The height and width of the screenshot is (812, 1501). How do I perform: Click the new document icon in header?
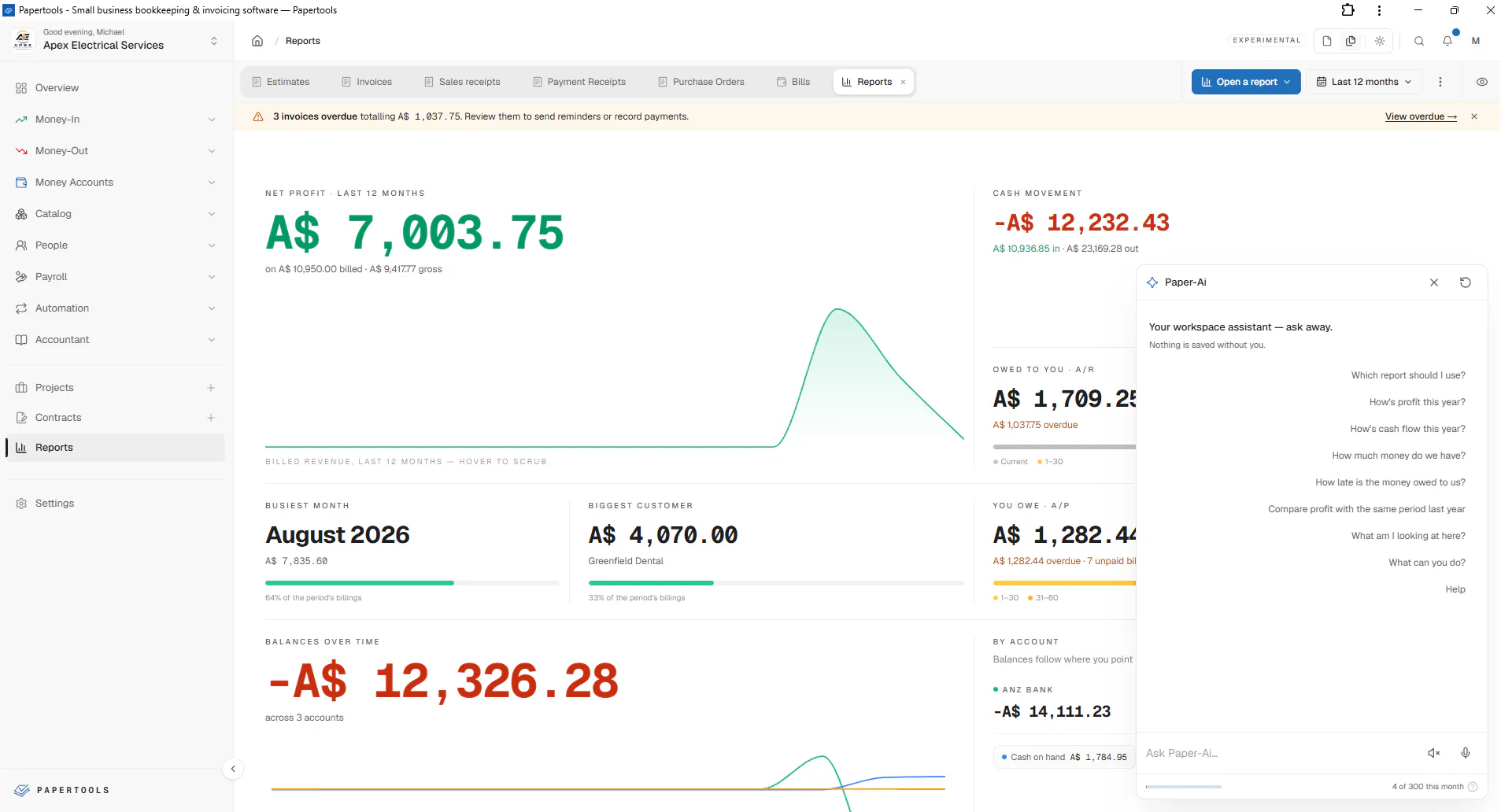tap(1327, 41)
